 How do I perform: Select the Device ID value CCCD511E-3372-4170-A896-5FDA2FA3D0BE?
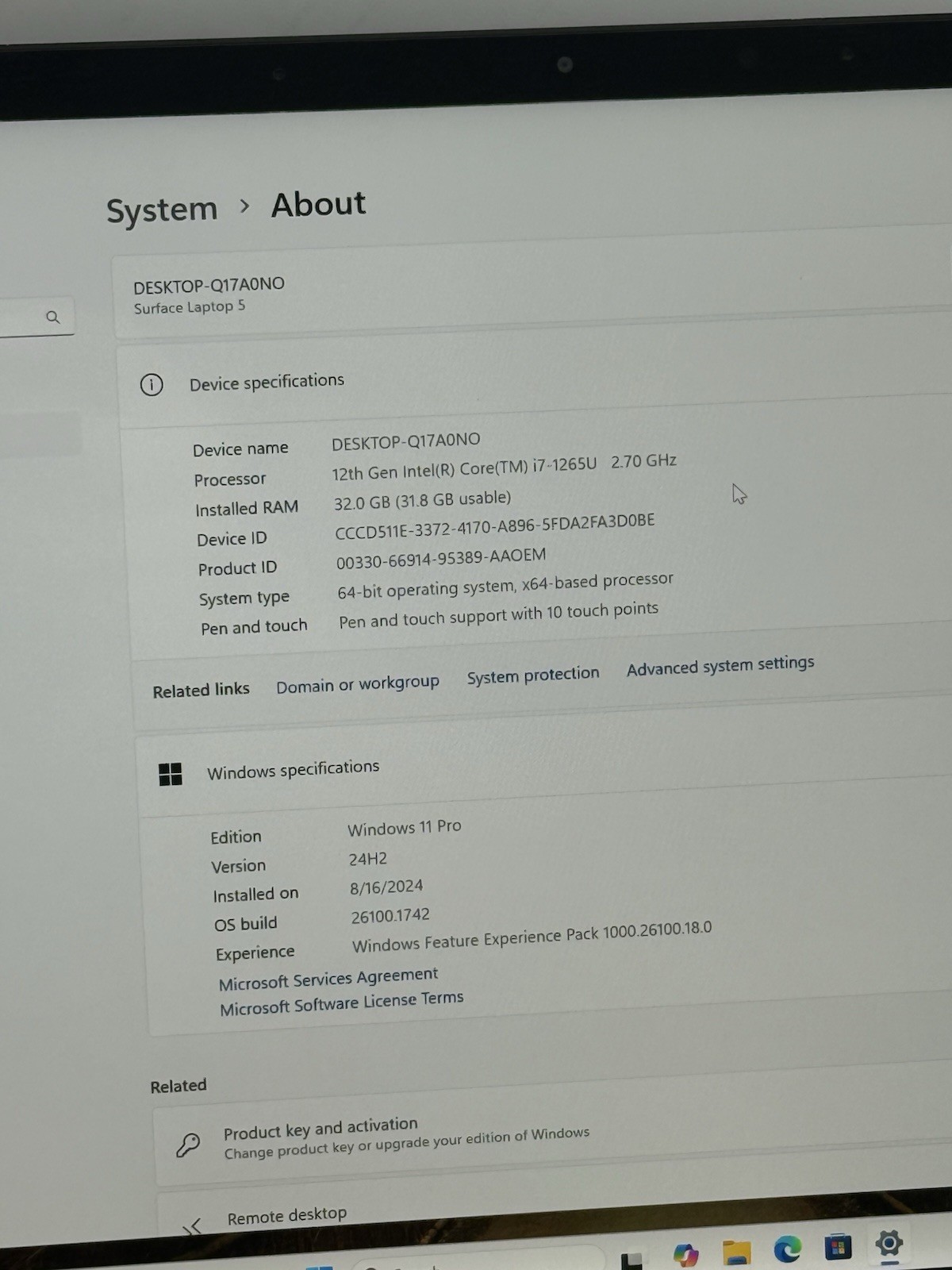click(x=495, y=526)
